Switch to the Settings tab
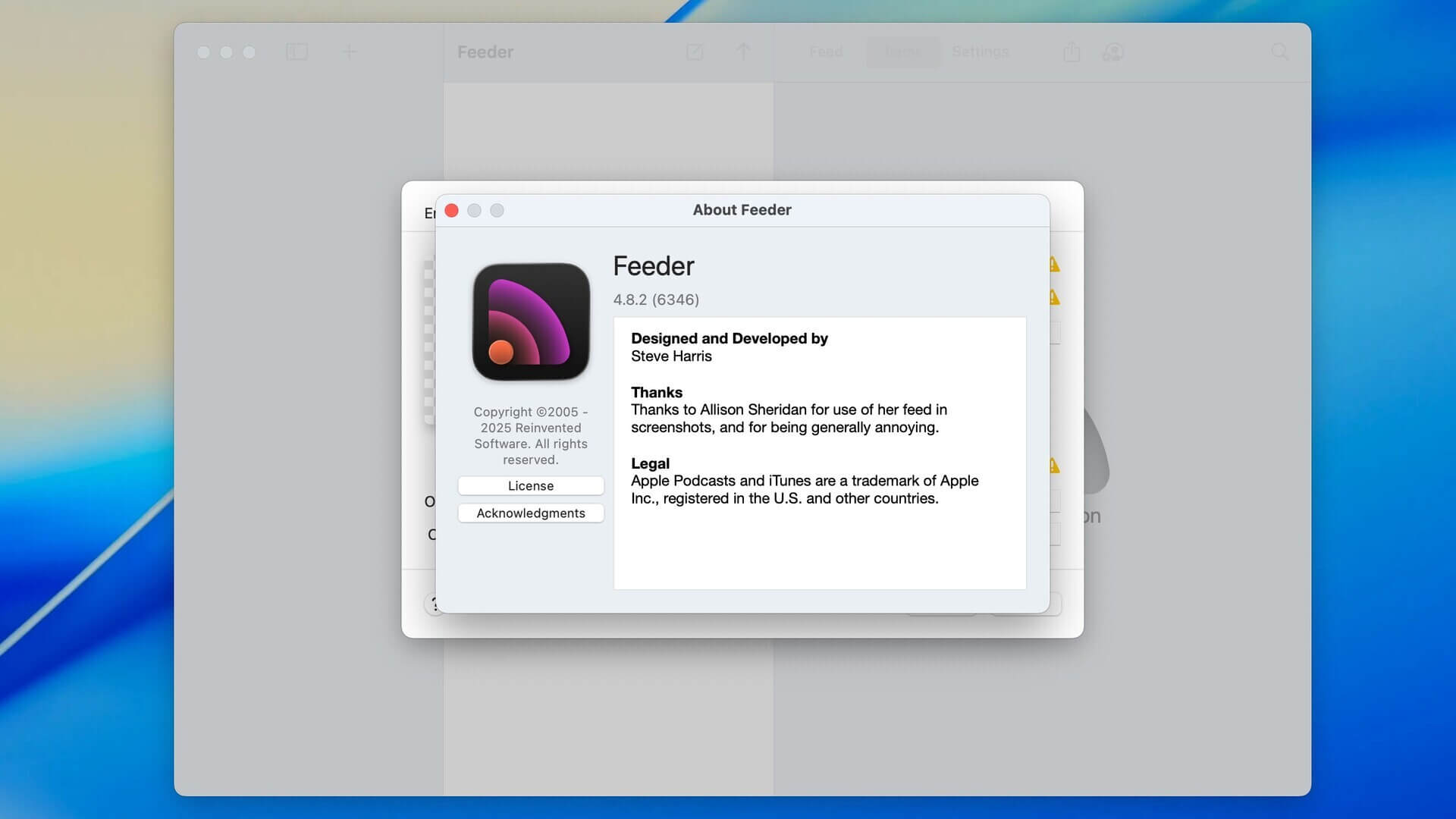This screenshot has width=1456, height=819. [980, 52]
